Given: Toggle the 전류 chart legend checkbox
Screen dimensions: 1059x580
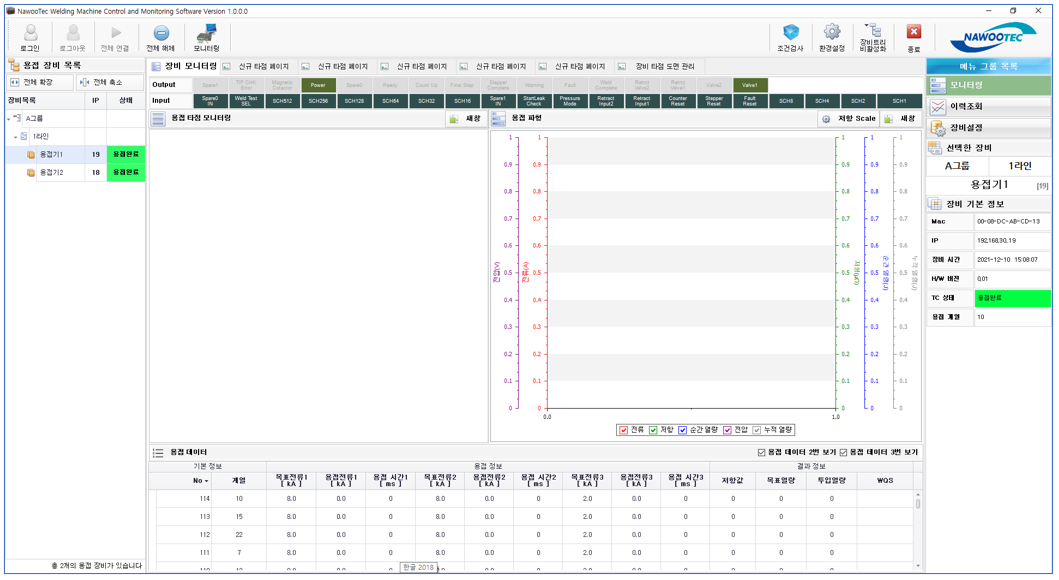Looking at the screenshot, I should (x=624, y=430).
